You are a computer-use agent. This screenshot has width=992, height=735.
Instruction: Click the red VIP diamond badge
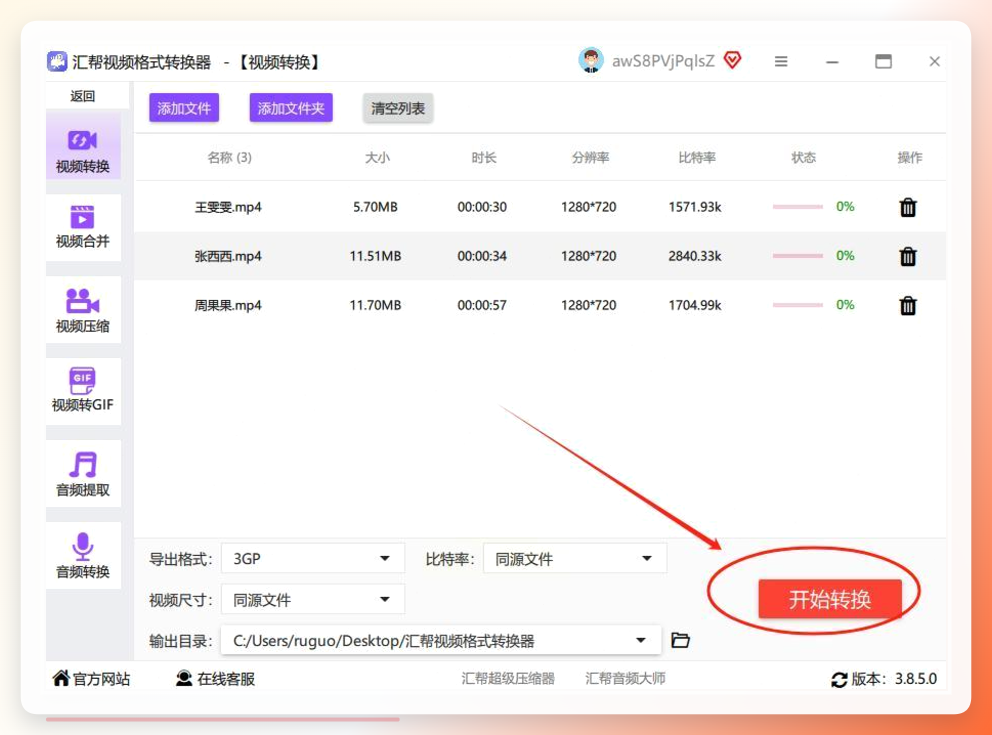733,60
